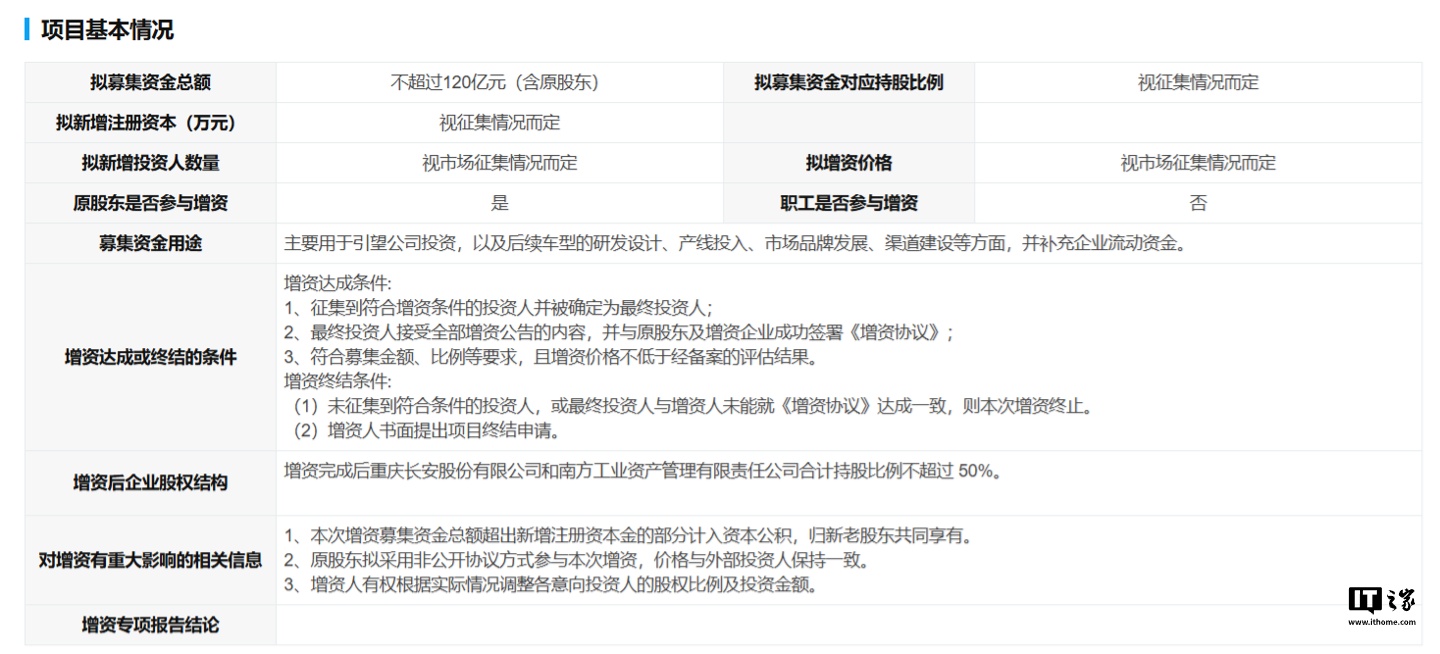Select the label '募集资金用途'
The width and height of the screenshot is (1440, 654).
click(150, 243)
